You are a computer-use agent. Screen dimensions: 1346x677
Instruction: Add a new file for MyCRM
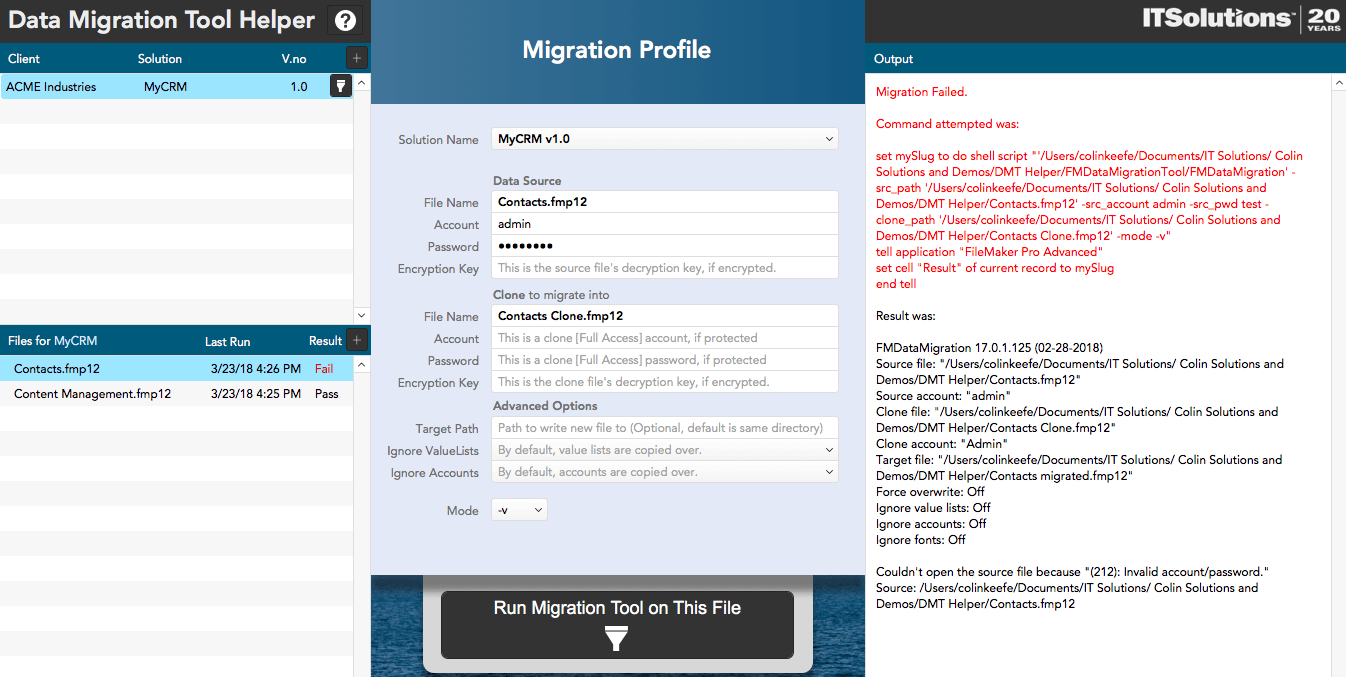[x=357, y=340]
